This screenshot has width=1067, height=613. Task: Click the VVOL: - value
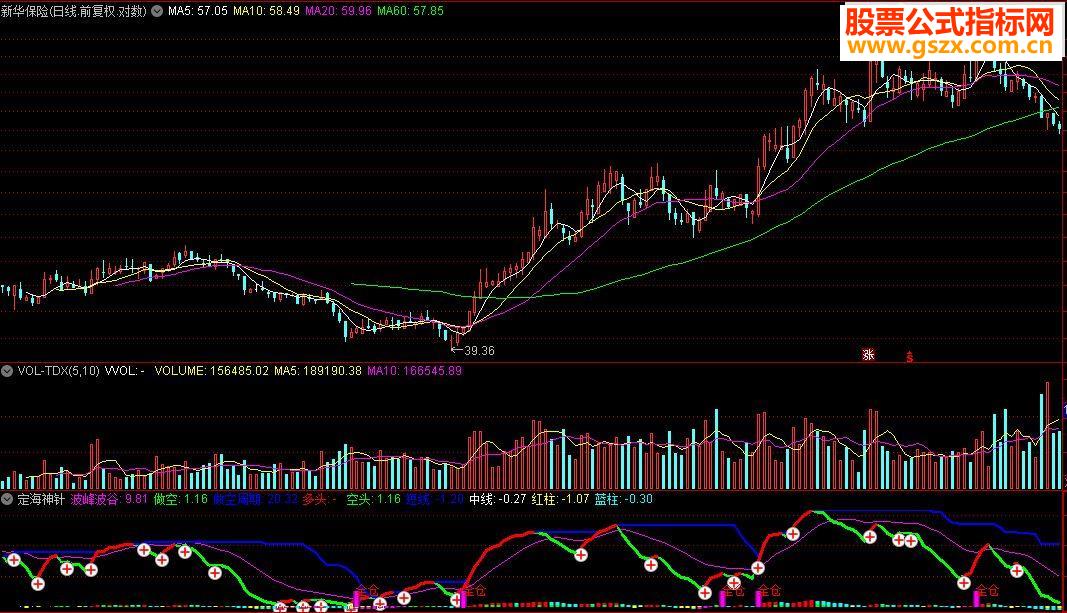point(125,371)
